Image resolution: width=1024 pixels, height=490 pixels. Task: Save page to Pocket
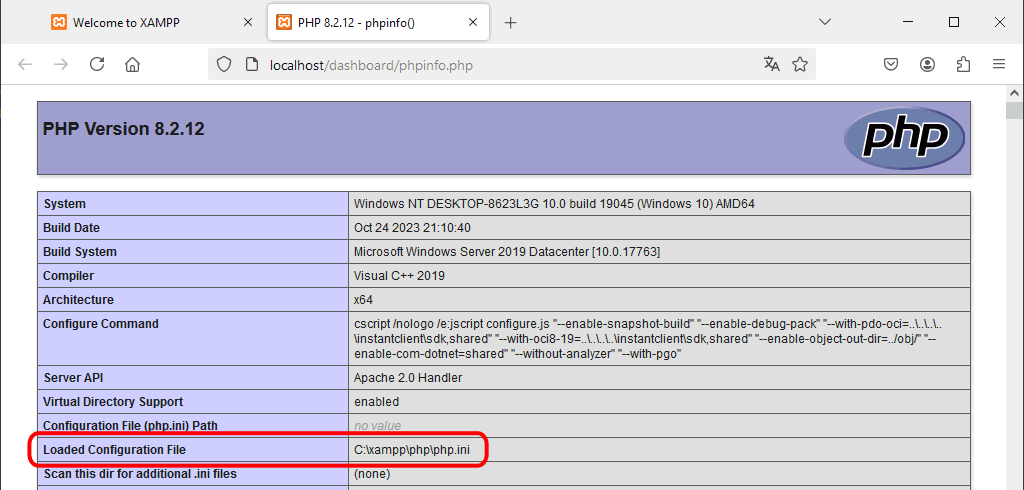tap(891, 64)
